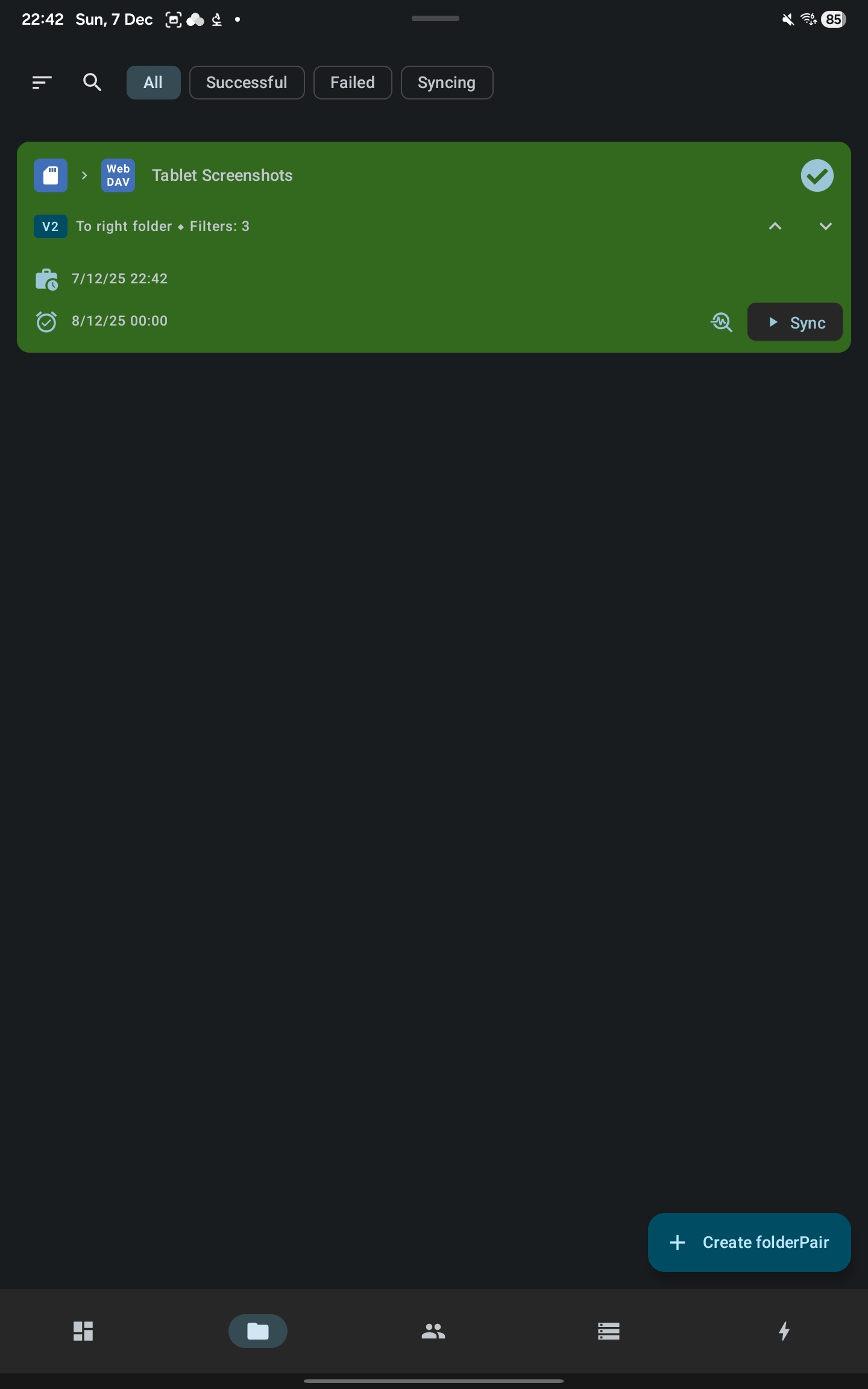
Task: Select the Successful filter chip
Action: [x=247, y=83]
